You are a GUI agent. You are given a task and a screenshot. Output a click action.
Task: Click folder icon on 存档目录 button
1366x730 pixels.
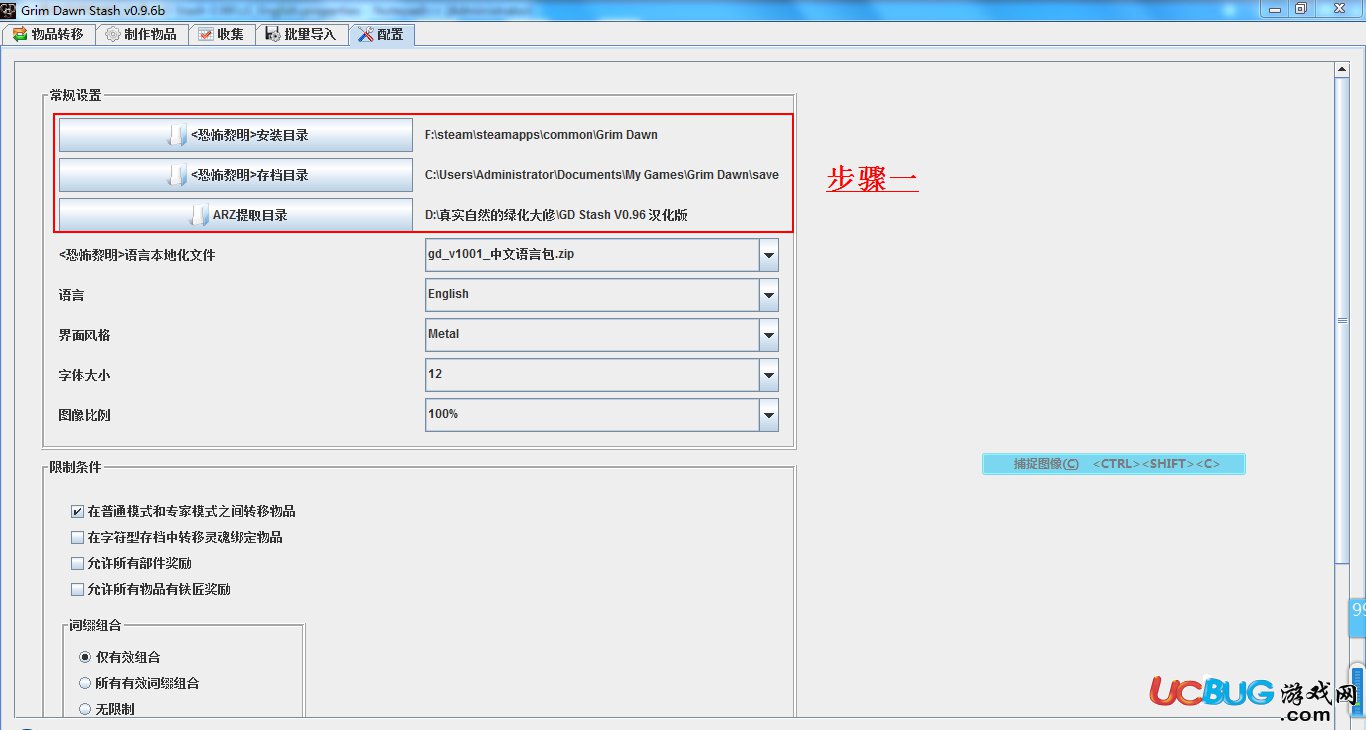177,175
